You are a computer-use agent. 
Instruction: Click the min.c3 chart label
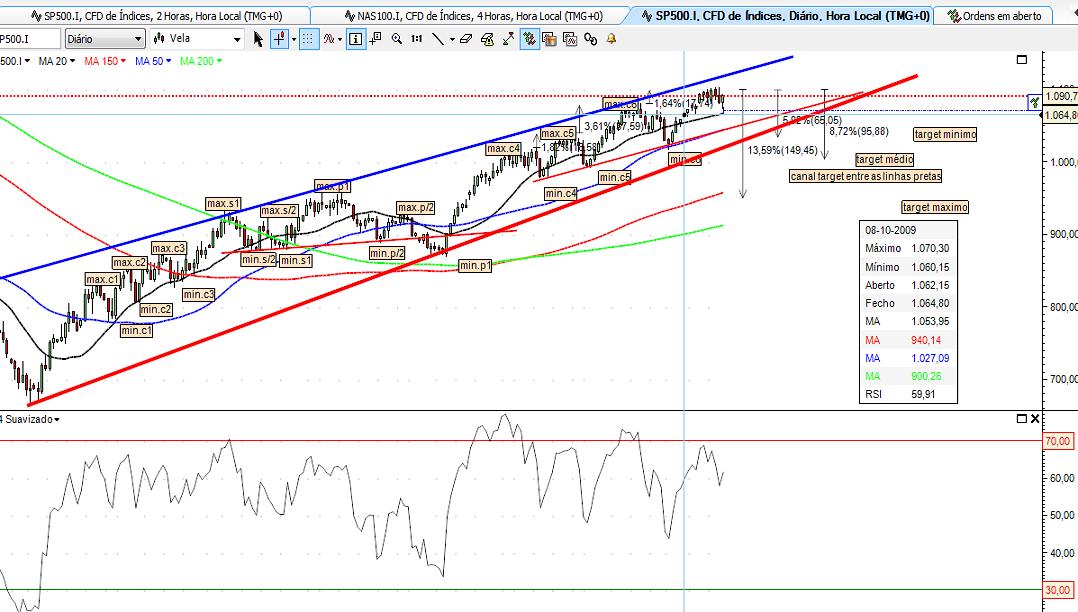click(x=199, y=294)
